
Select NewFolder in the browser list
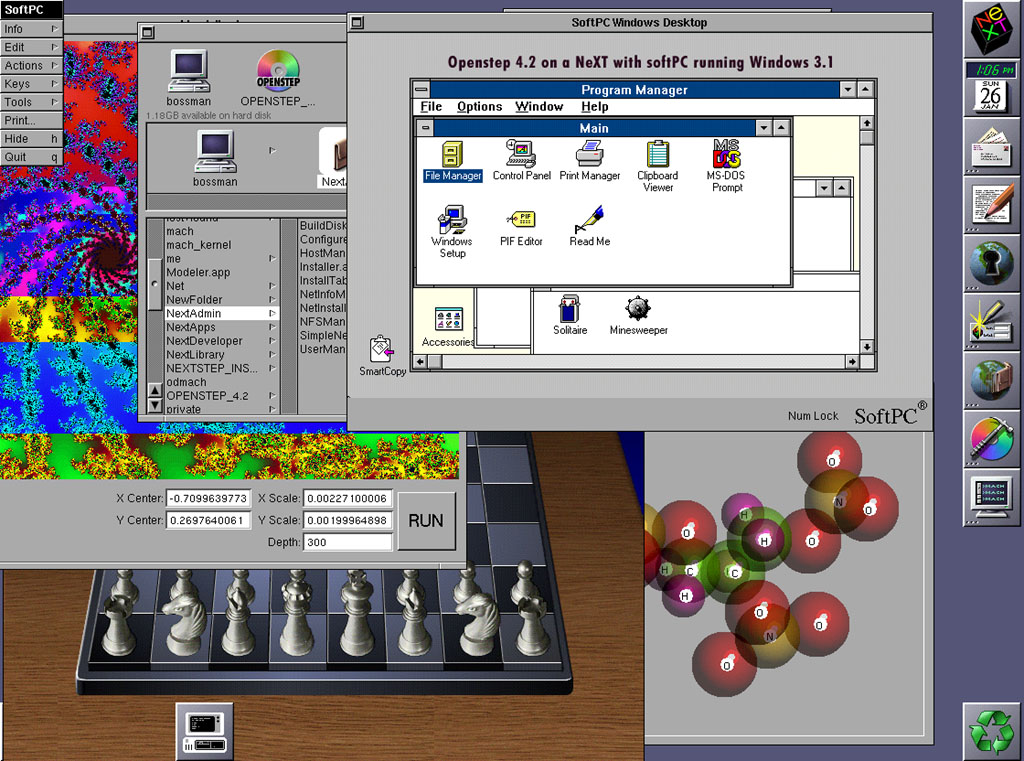click(221, 300)
